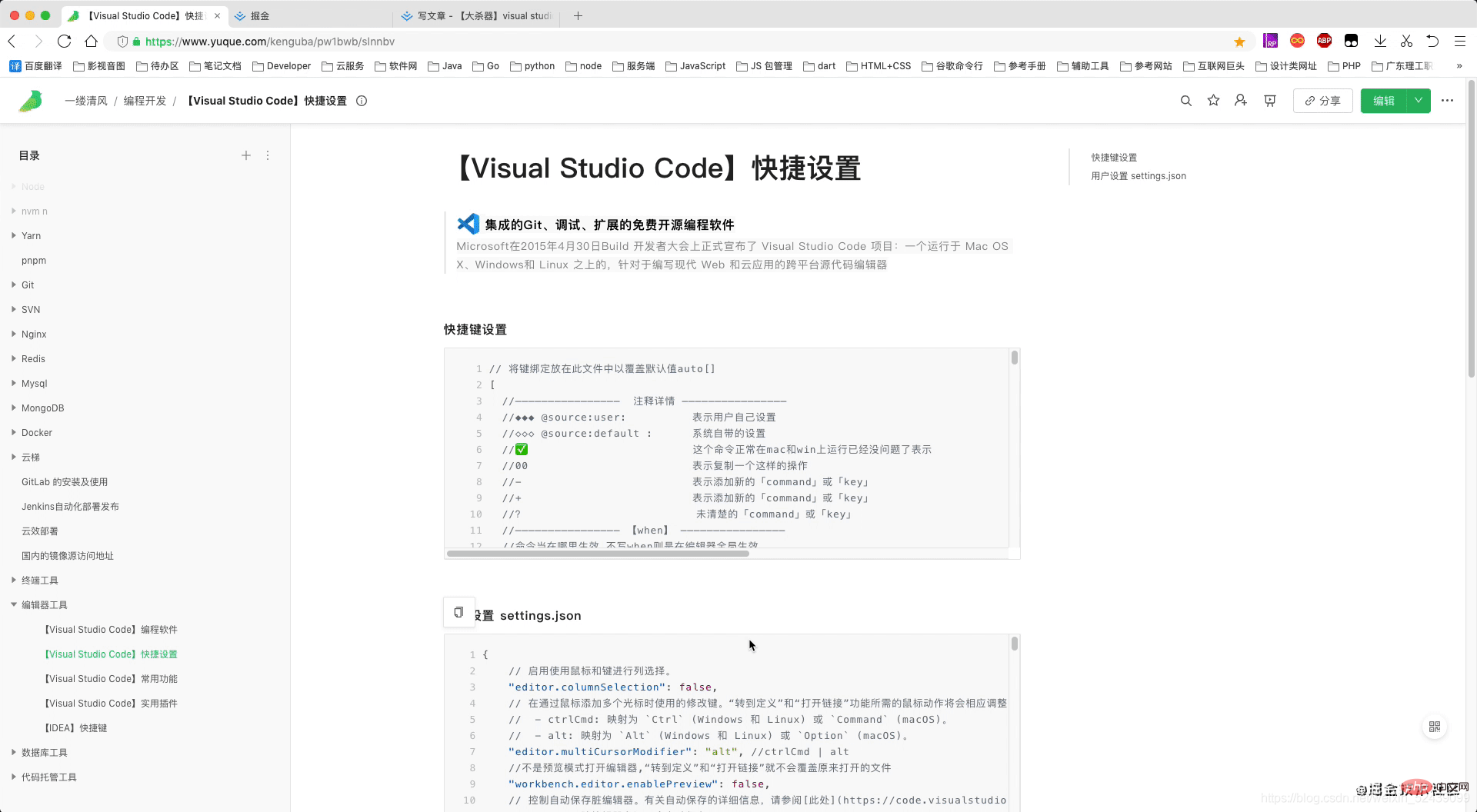
Task: Open the more options ellipsis menu
Action: pyautogui.click(x=1449, y=101)
